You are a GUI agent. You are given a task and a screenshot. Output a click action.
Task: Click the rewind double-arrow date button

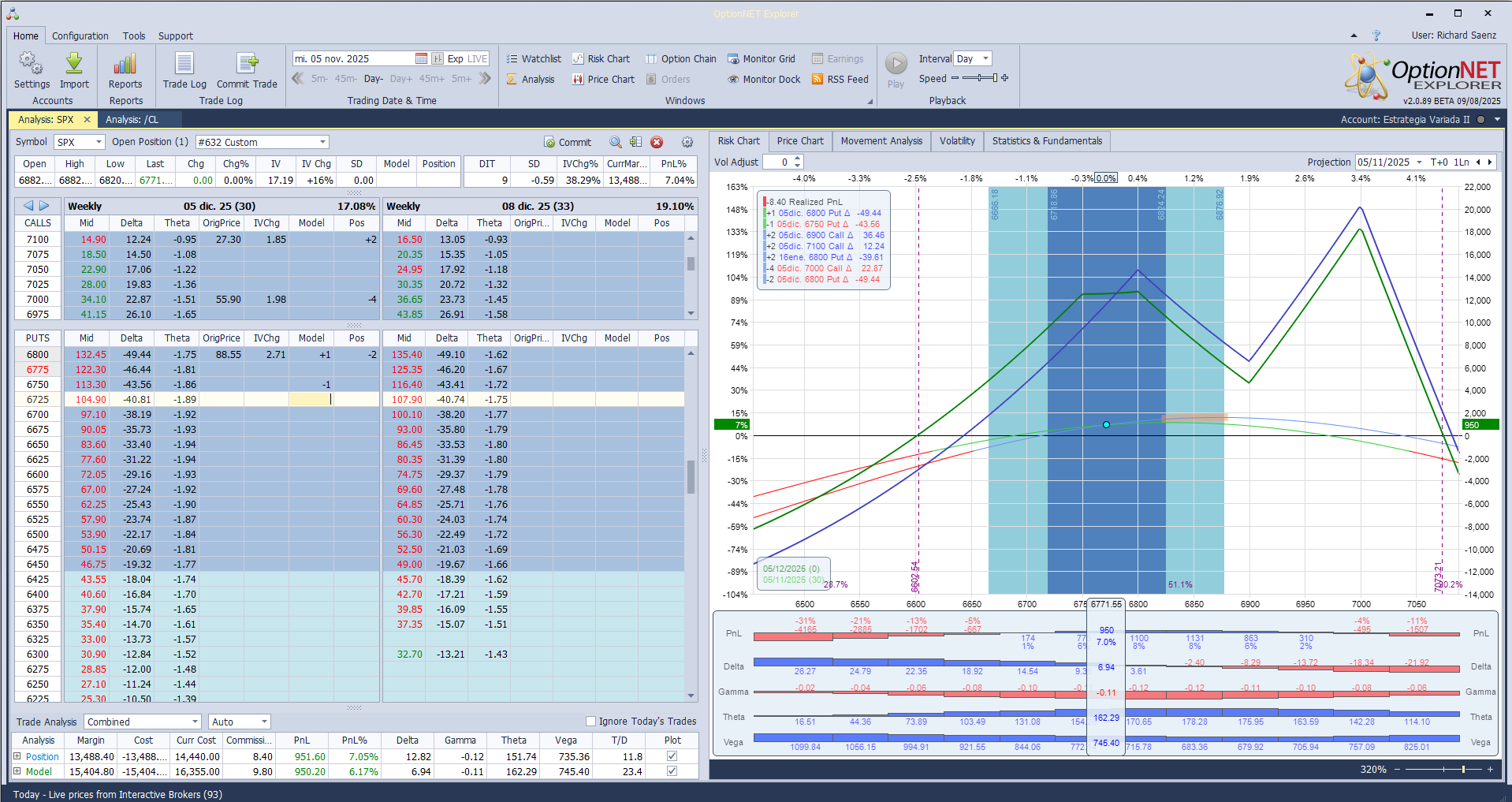click(298, 78)
